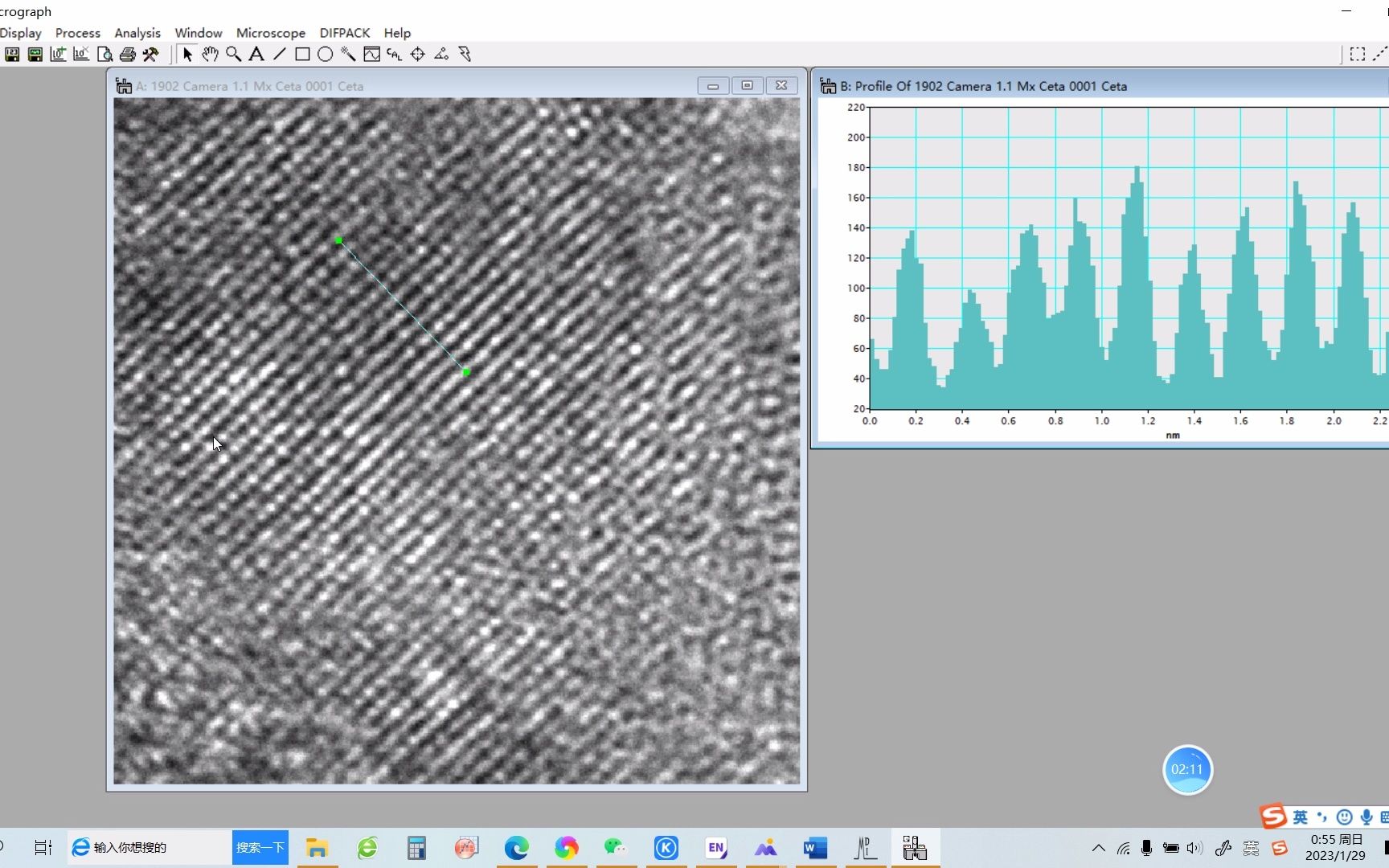Select the Zoom magnifier tool

tap(234, 54)
